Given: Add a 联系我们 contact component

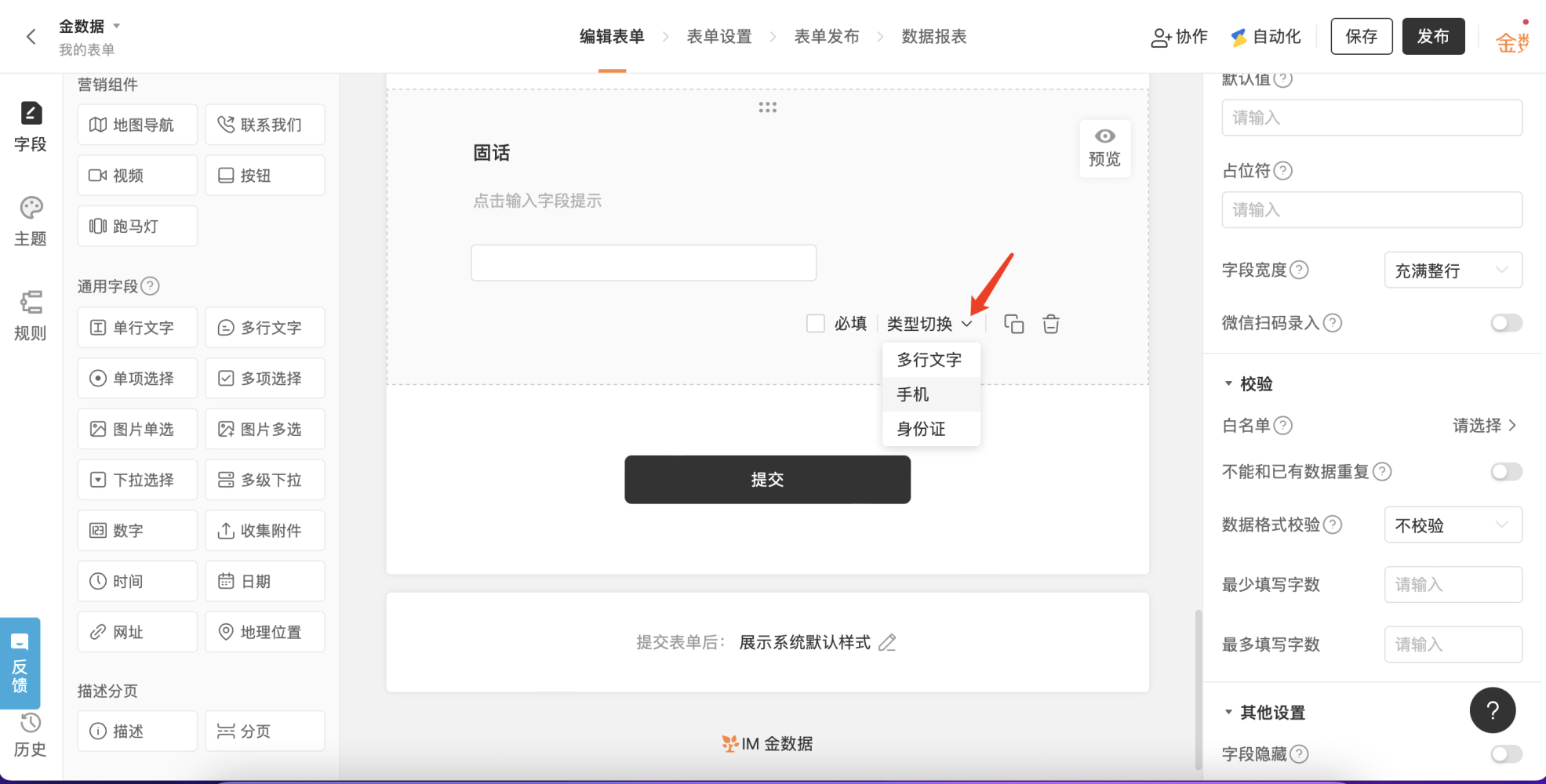Looking at the screenshot, I should 265,125.
